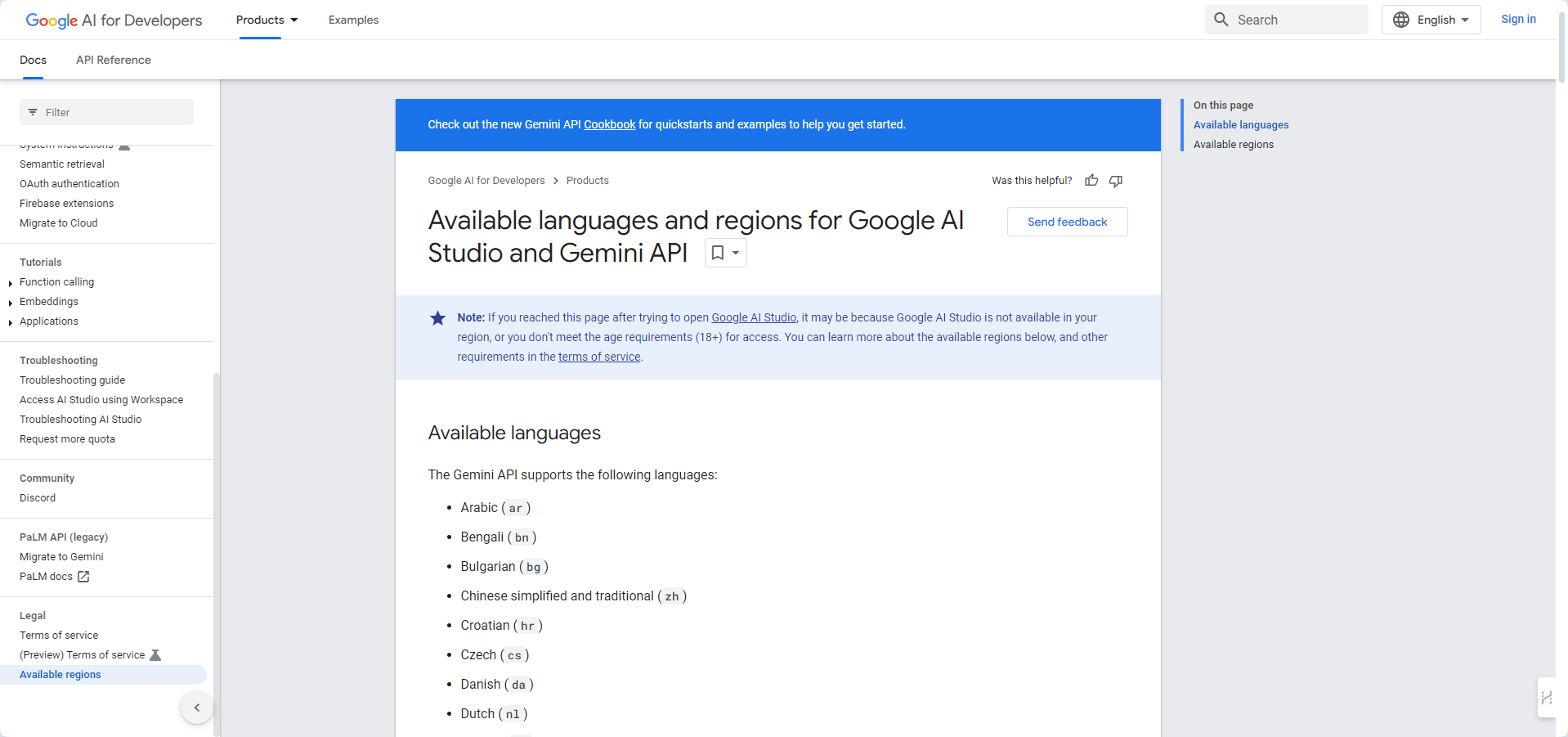Open OAuth authentication in sidebar

[x=69, y=184]
